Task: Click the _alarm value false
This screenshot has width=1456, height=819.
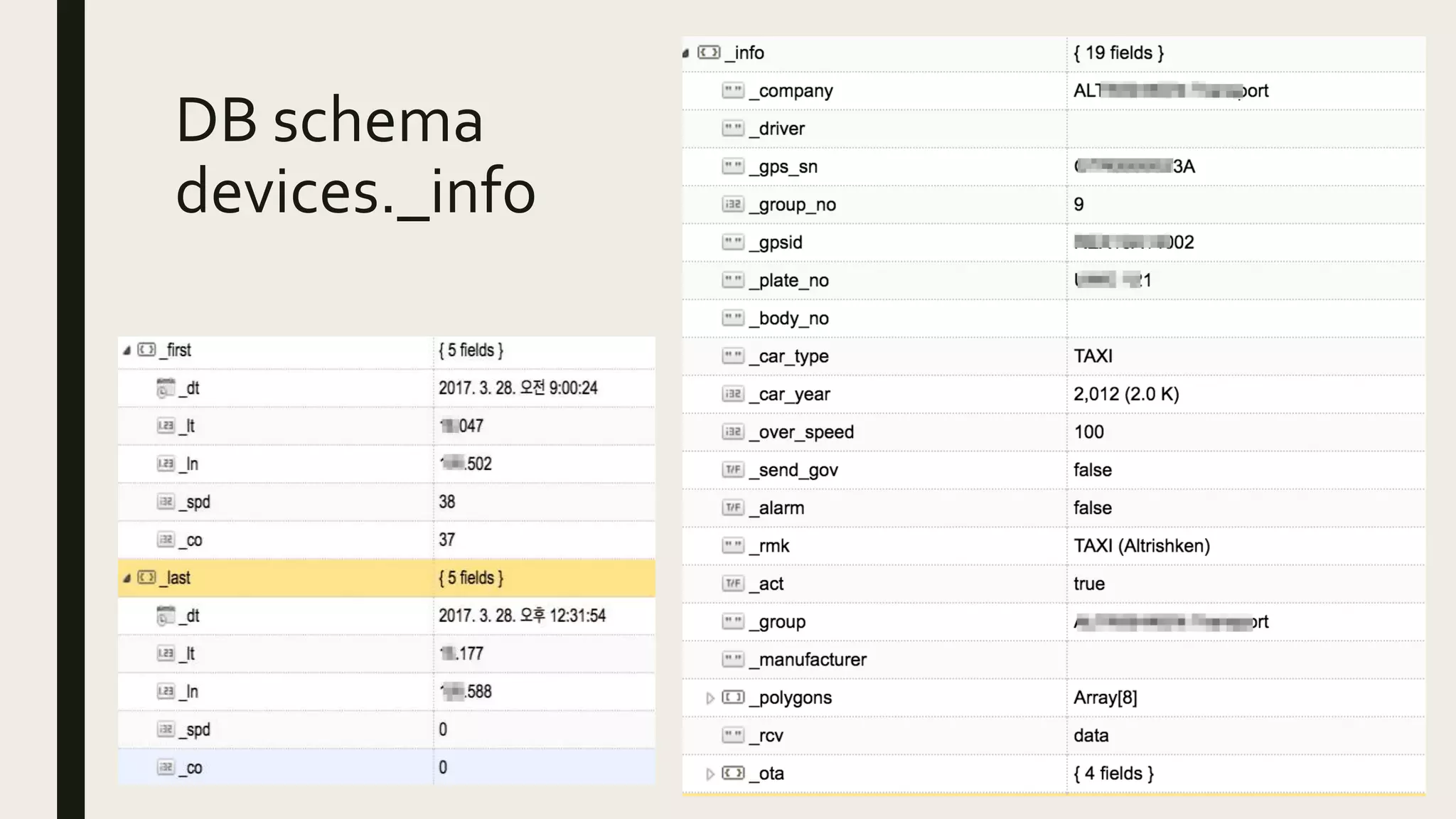Action: [x=1093, y=508]
